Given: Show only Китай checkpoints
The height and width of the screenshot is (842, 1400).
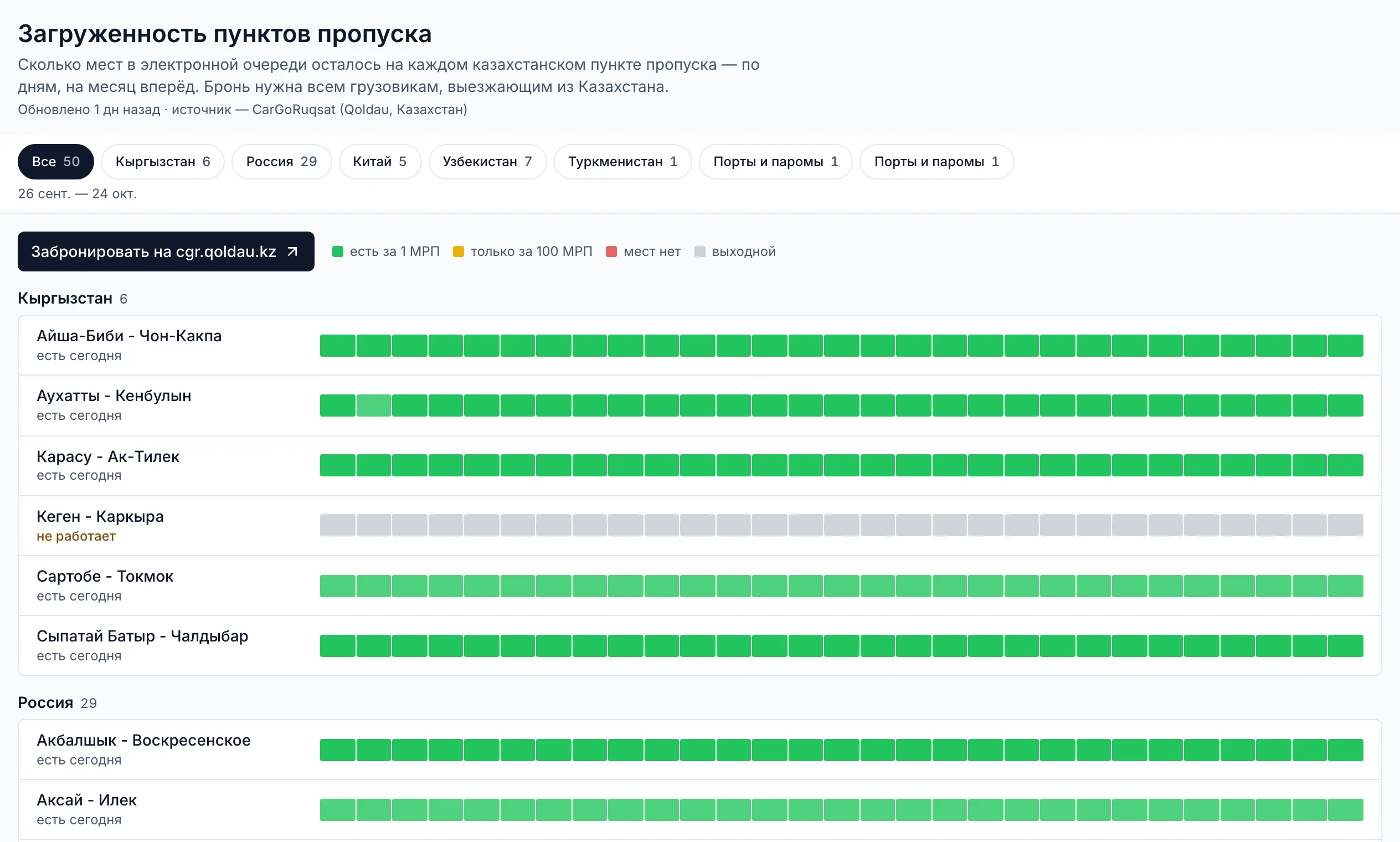Looking at the screenshot, I should 380,162.
